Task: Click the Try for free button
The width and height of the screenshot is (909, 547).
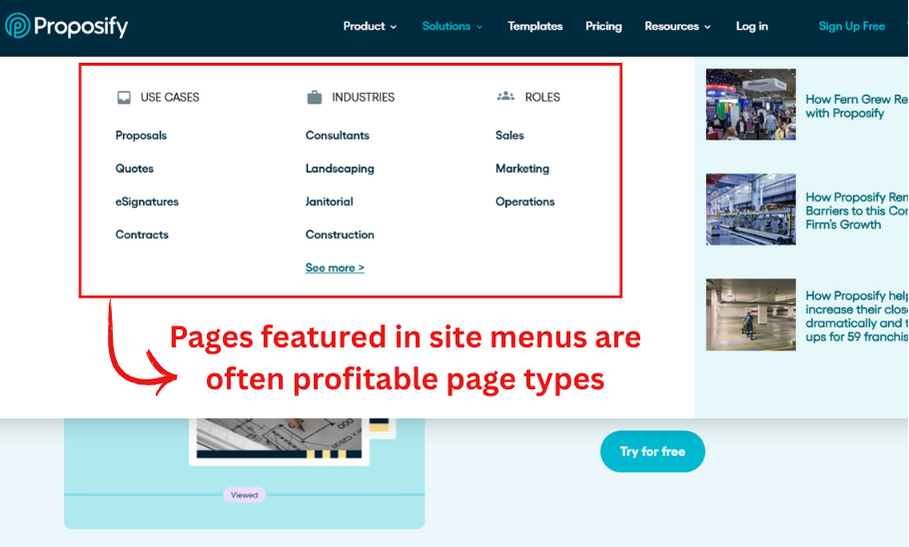Action: point(653,451)
